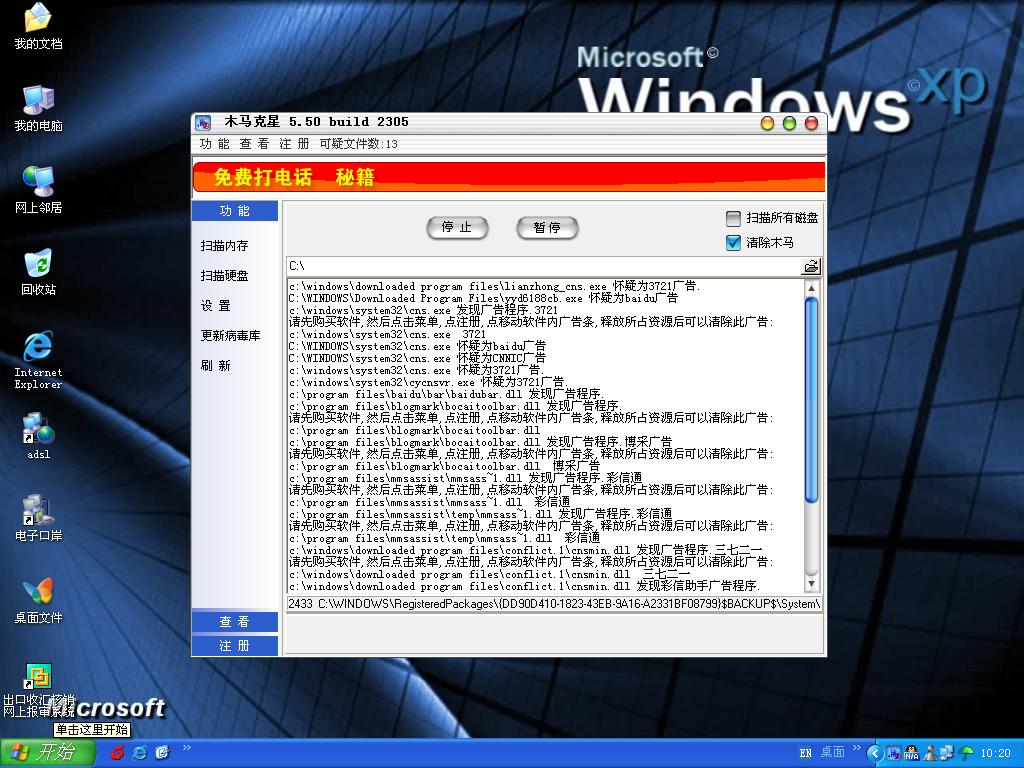Click the 木马克星 5.50 build 2305 window title
This screenshot has height=768, width=1024.
tap(317, 122)
